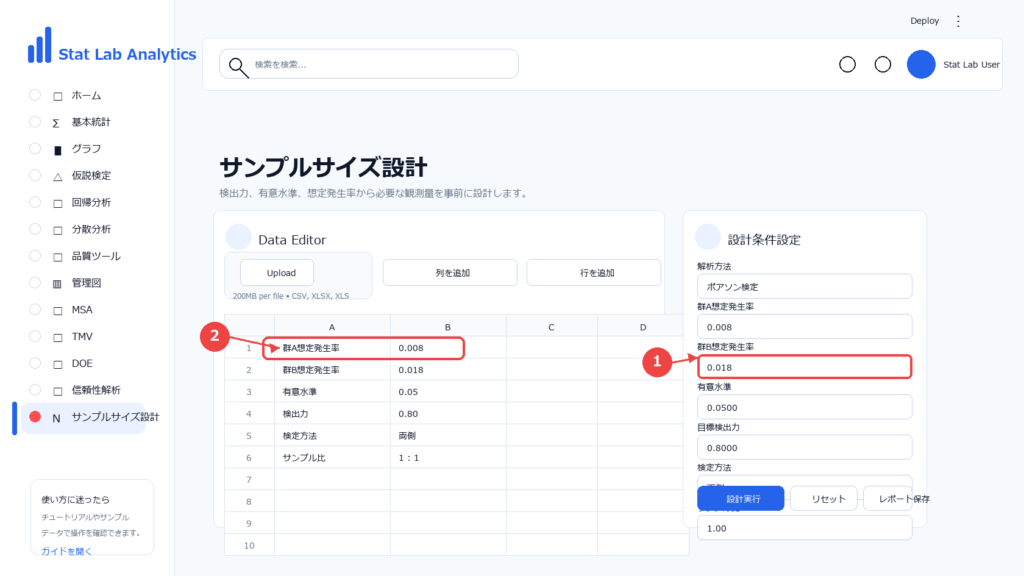
Task: Select the red サンプルサイズ設計 radio circle
Action: point(35,416)
